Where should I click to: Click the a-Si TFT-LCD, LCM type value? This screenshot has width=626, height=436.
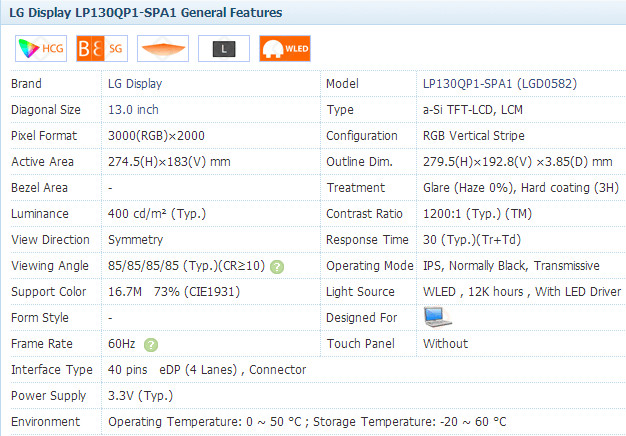click(x=473, y=109)
